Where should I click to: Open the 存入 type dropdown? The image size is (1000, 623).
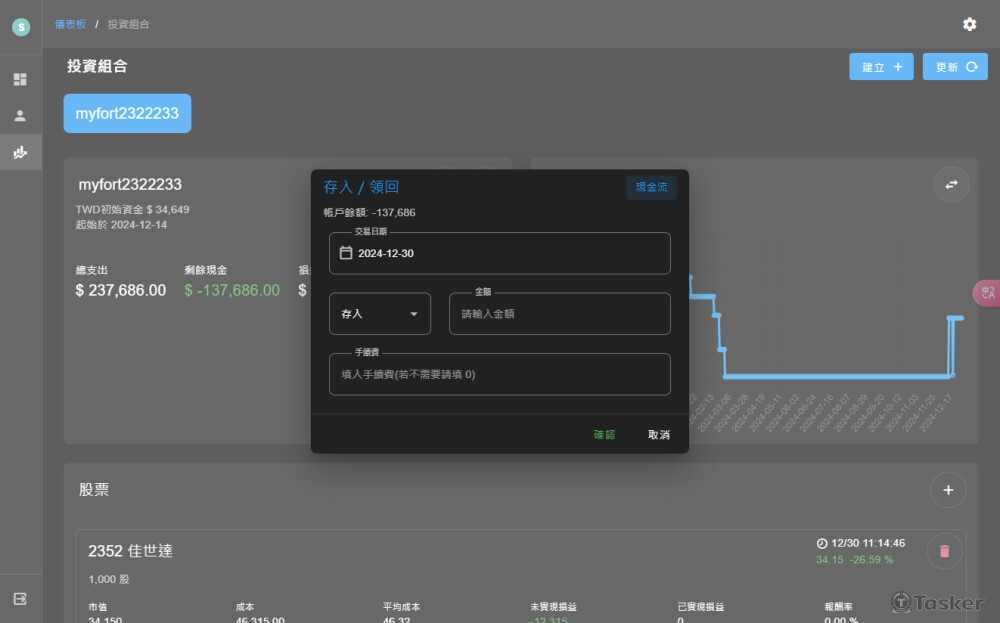(380, 314)
